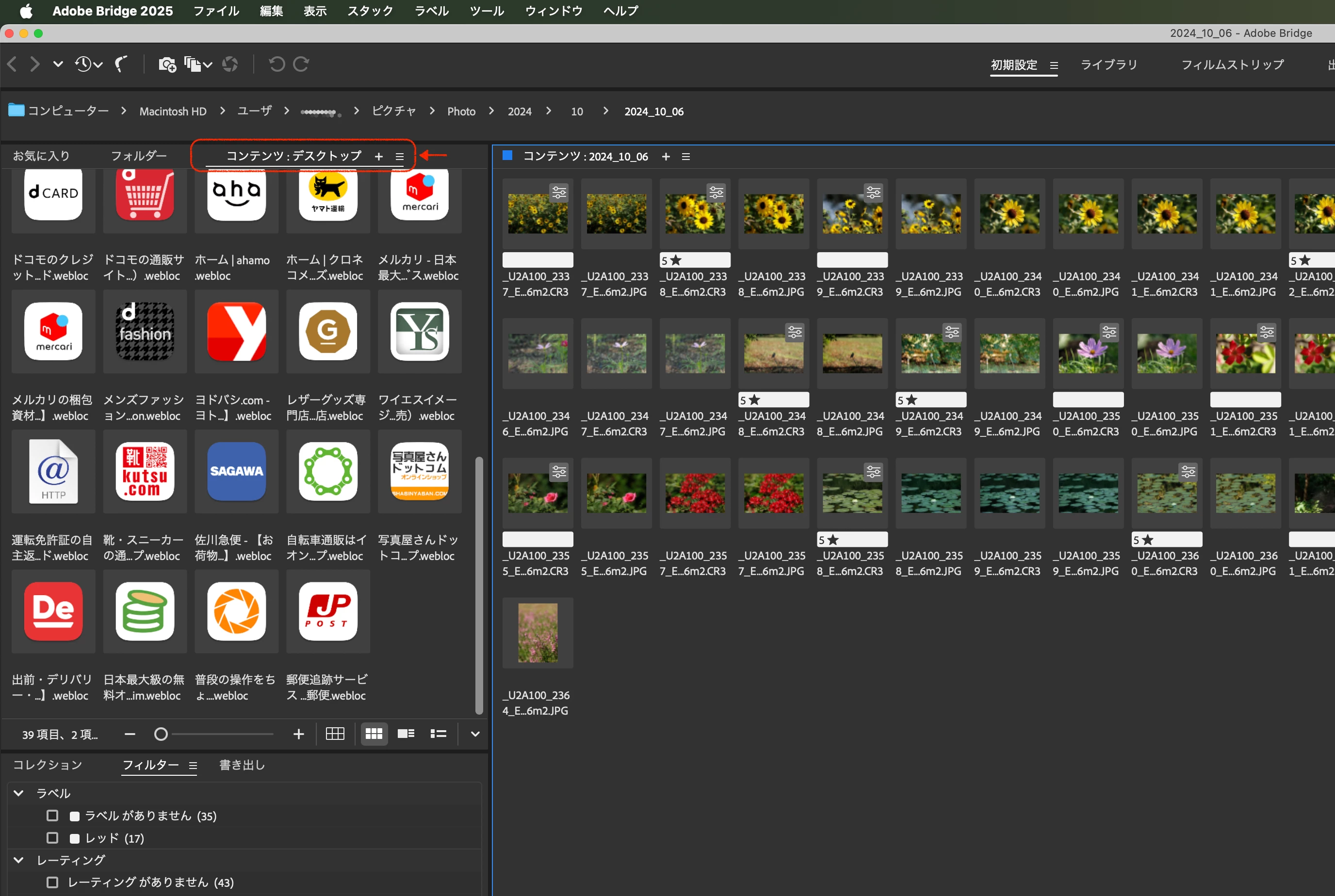Enable the ラベル がありません filter checkbox

52,816
